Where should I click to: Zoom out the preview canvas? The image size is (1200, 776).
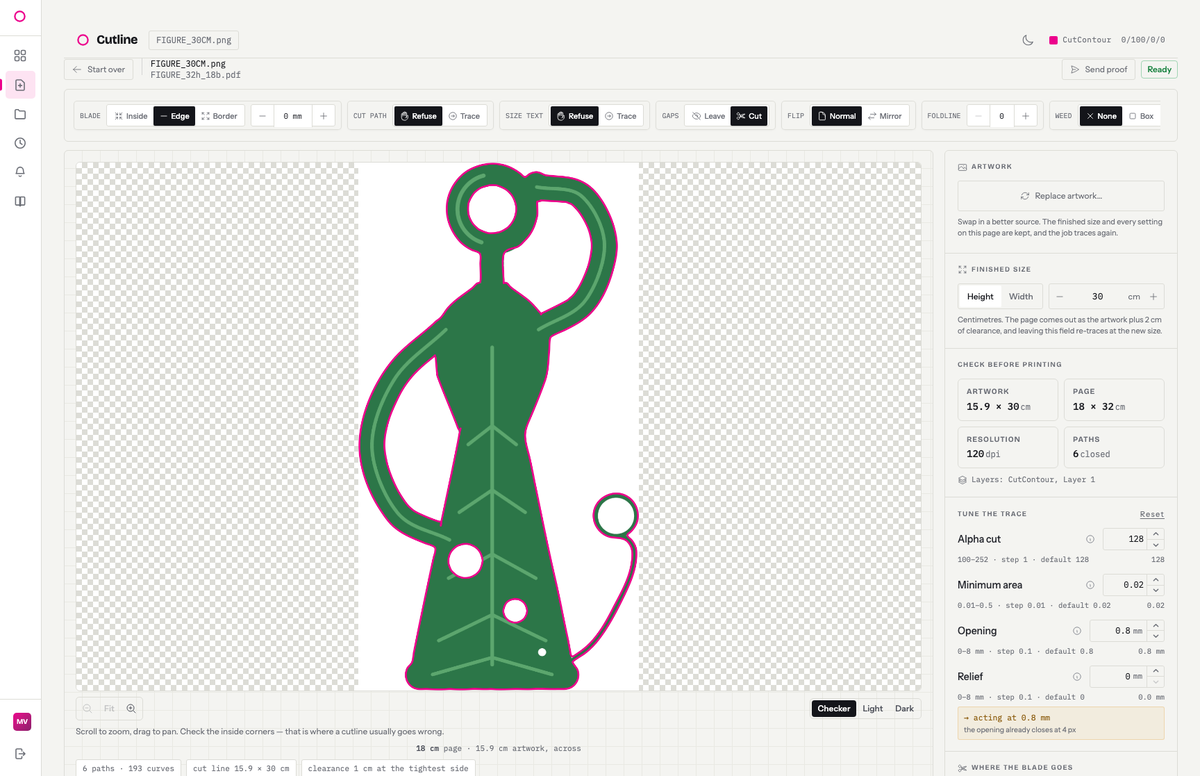(x=87, y=708)
